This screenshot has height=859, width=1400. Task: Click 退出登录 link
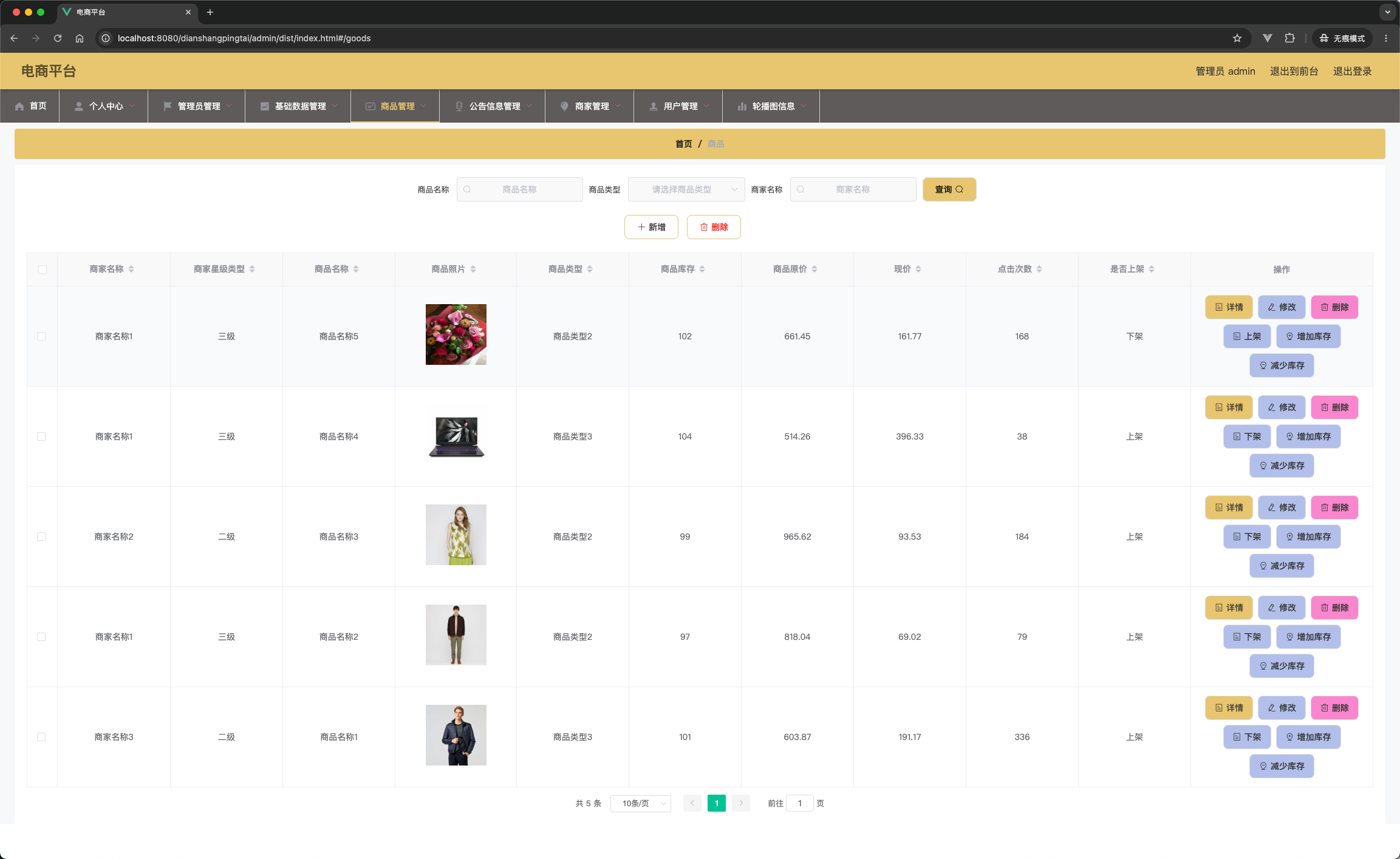pos(1352,71)
